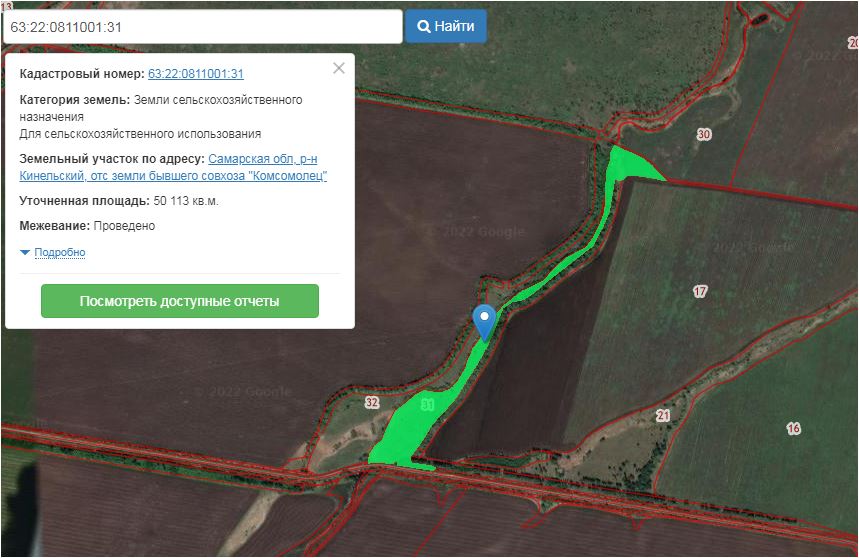Image resolution: width=859 pixels, height=558 pixels.
Task: Close the cadastral info popup
Action: [x=339, y=68]
